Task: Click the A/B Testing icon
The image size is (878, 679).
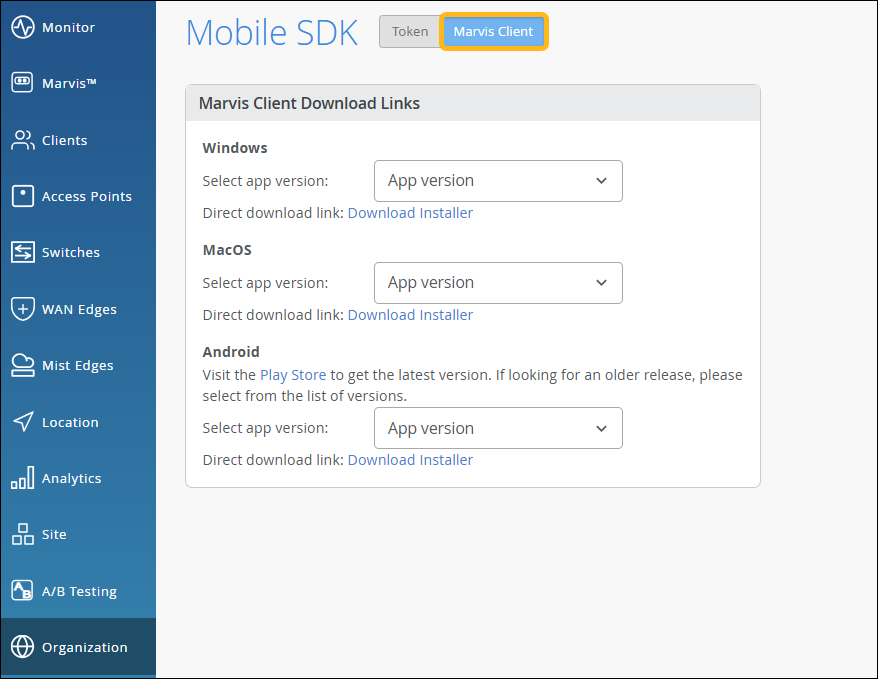Action: (x=22, y=591)
